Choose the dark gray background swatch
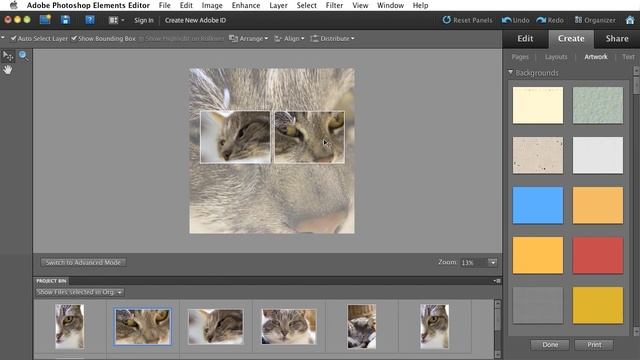Screen dimensions: 640x360 [x=538, y=305]
